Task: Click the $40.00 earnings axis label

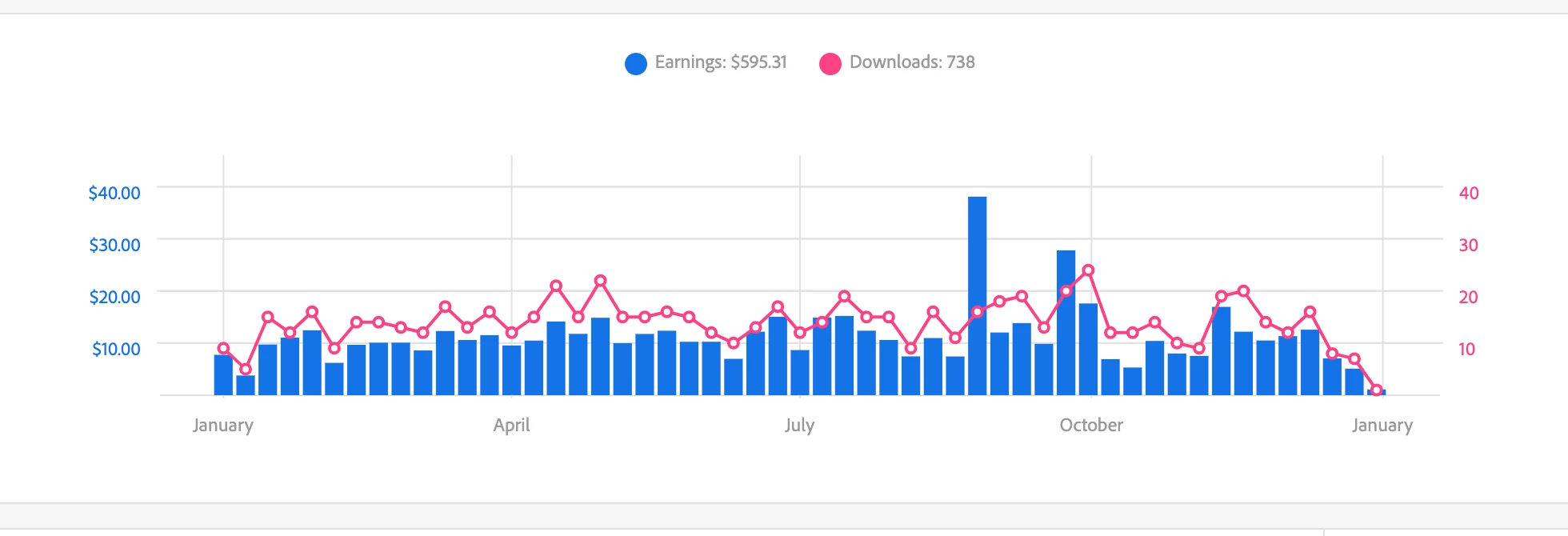Action: (x=114, y=193)
